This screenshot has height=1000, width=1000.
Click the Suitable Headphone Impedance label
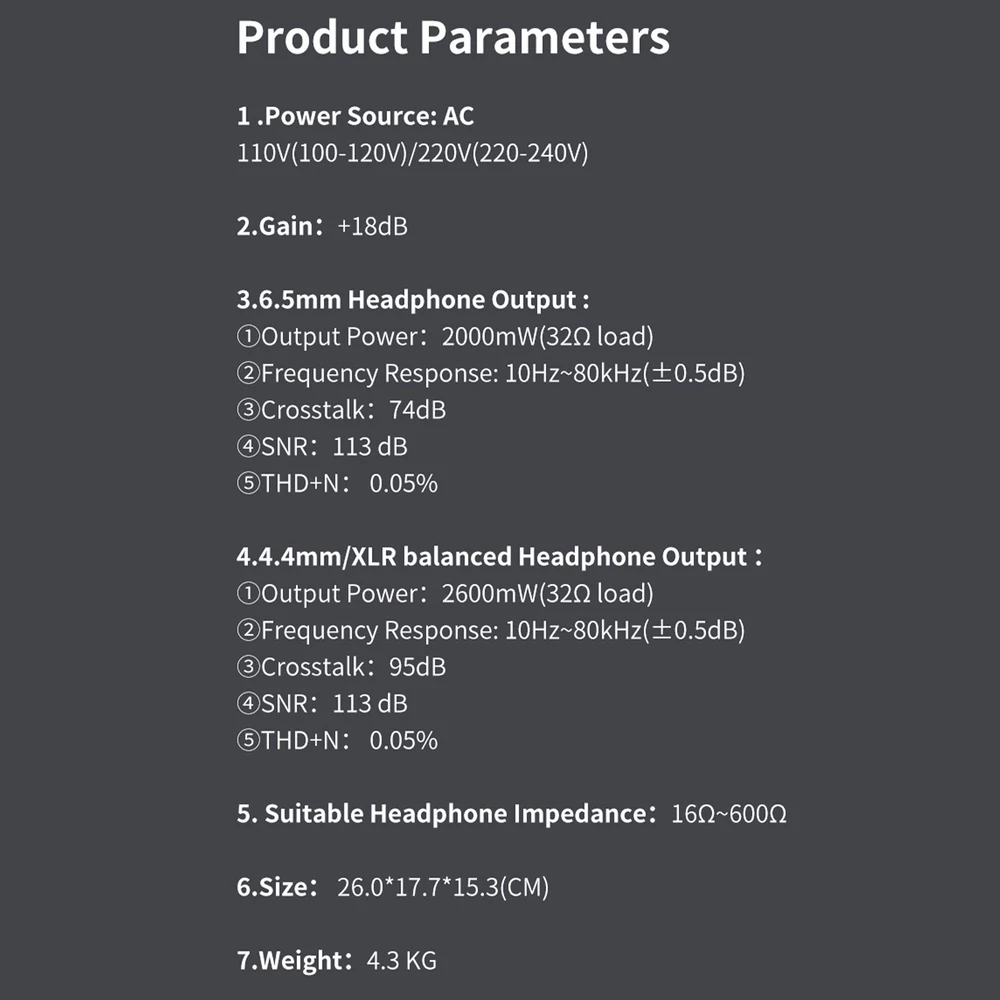point(446,814)
